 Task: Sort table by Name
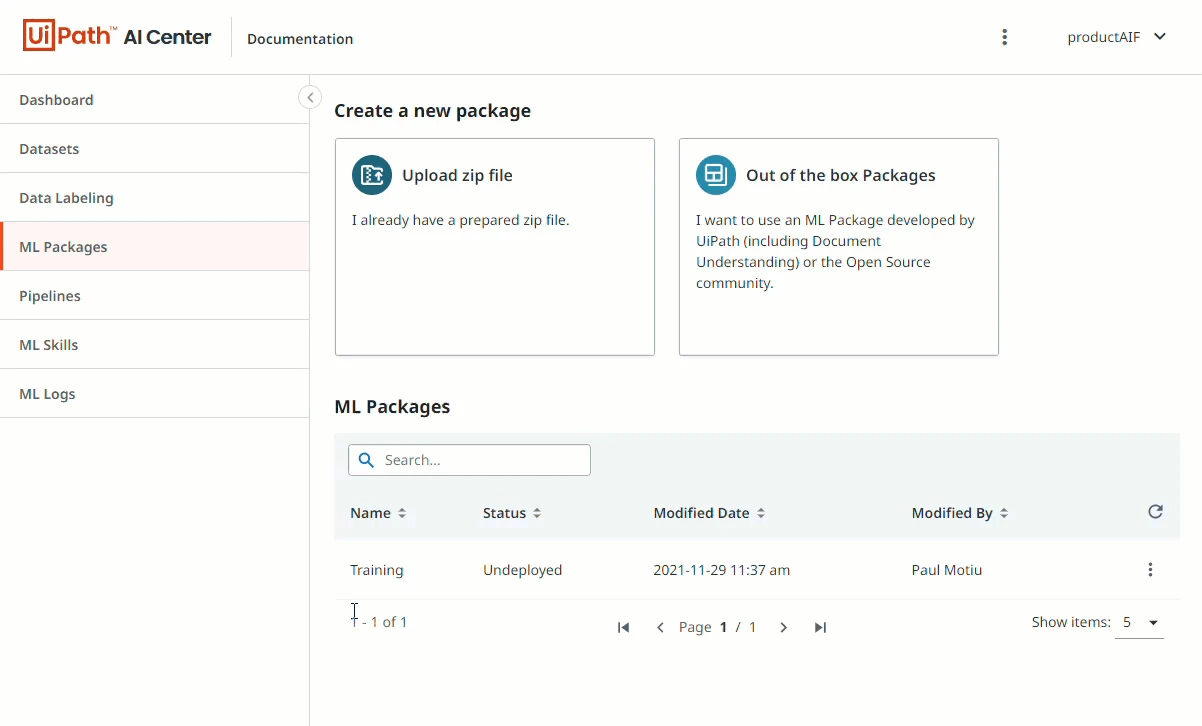point(378,513)
